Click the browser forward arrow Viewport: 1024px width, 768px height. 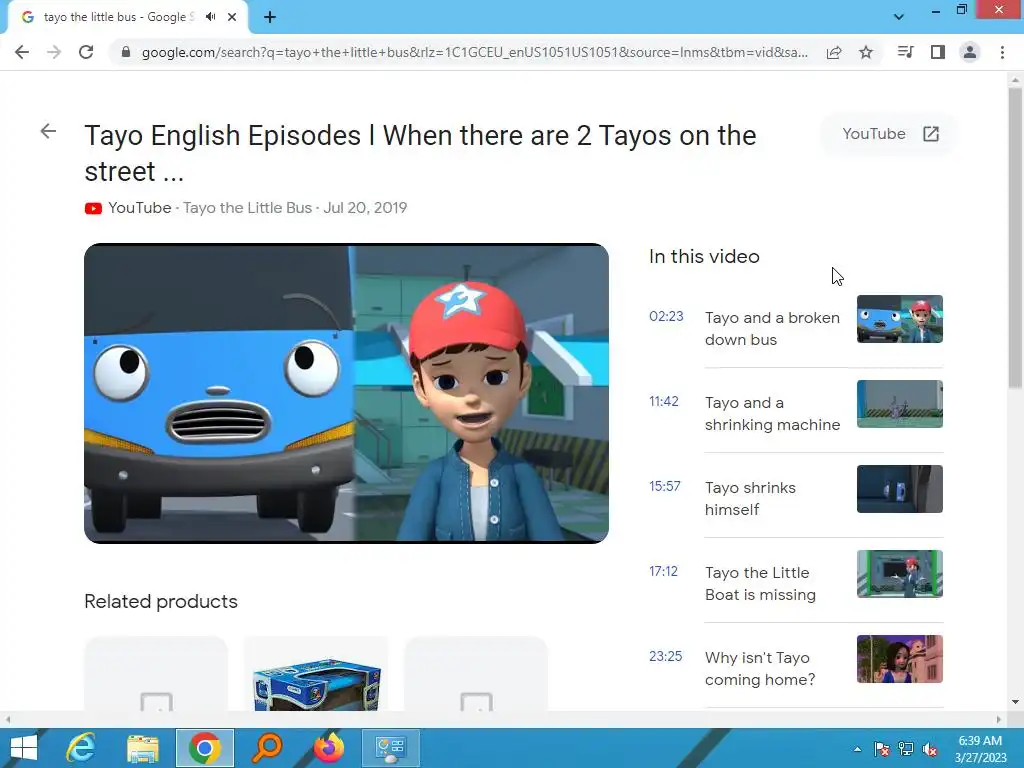coord(54,52)
